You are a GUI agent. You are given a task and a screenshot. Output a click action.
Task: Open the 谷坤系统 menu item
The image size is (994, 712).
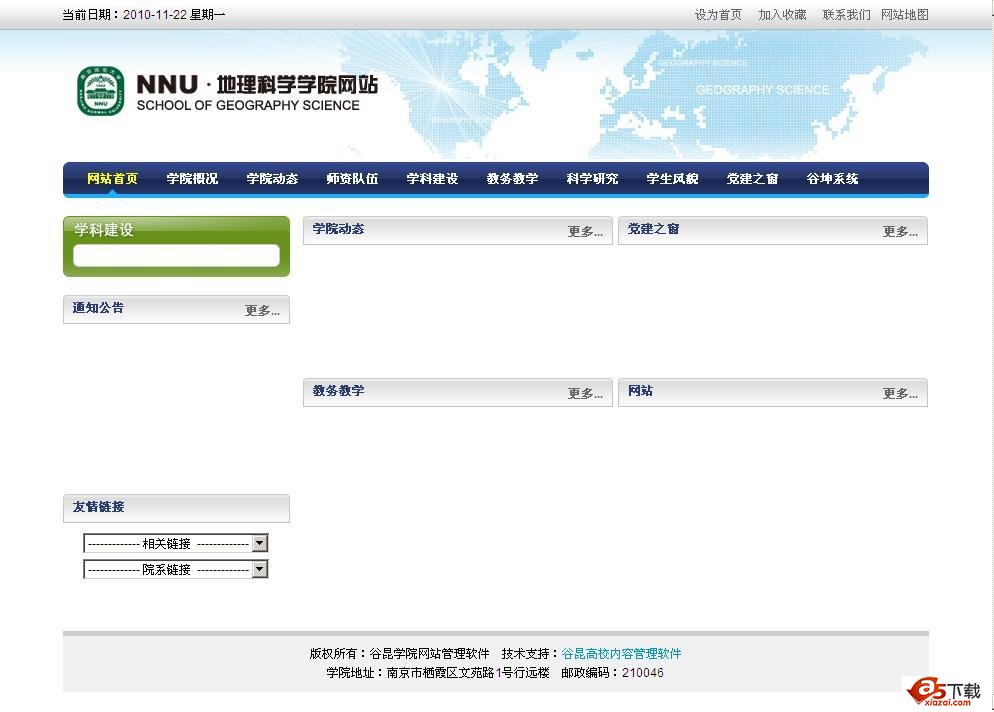pos(831,178)
